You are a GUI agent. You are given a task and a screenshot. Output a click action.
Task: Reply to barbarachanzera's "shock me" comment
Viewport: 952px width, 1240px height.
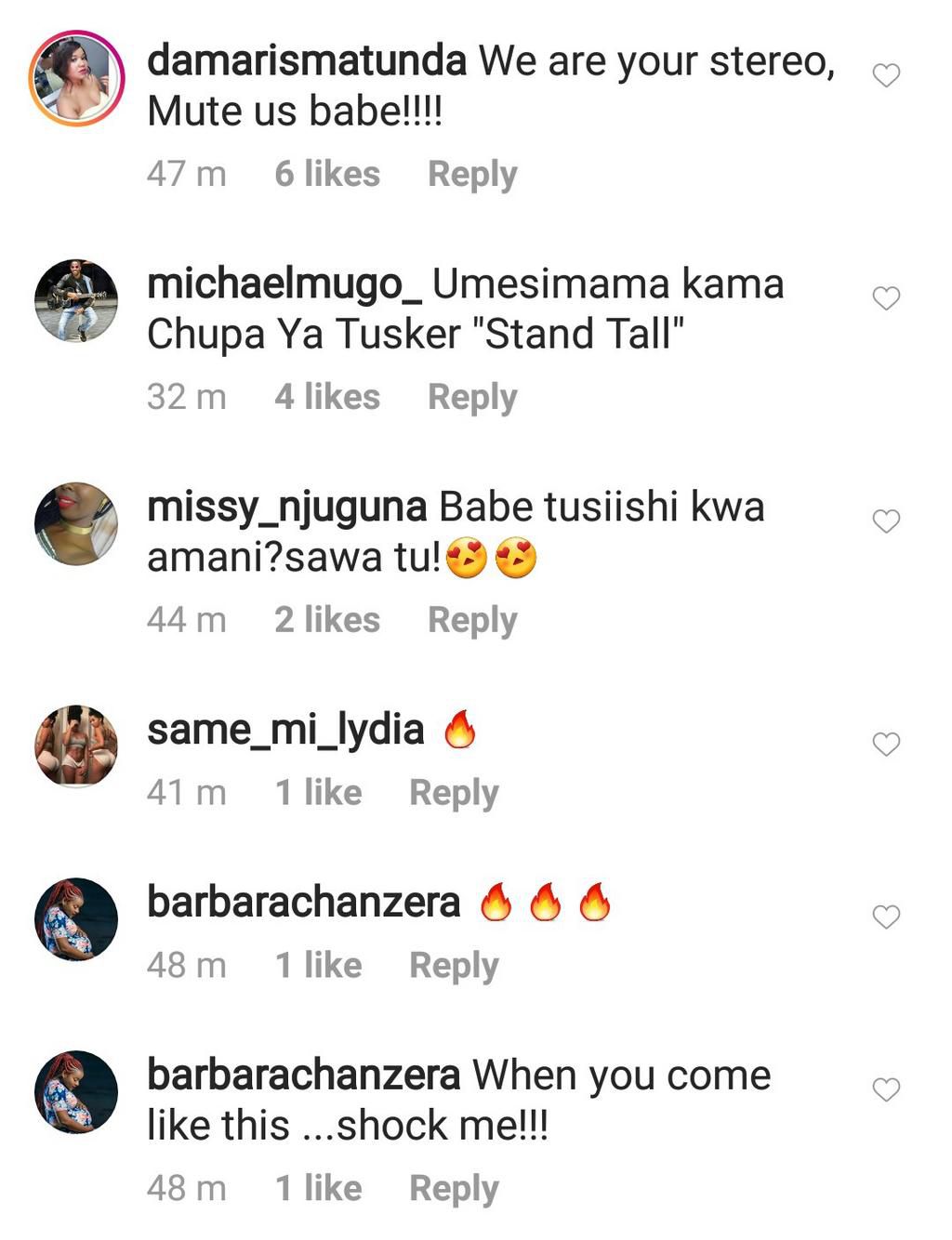click(x=454, y=1189)
